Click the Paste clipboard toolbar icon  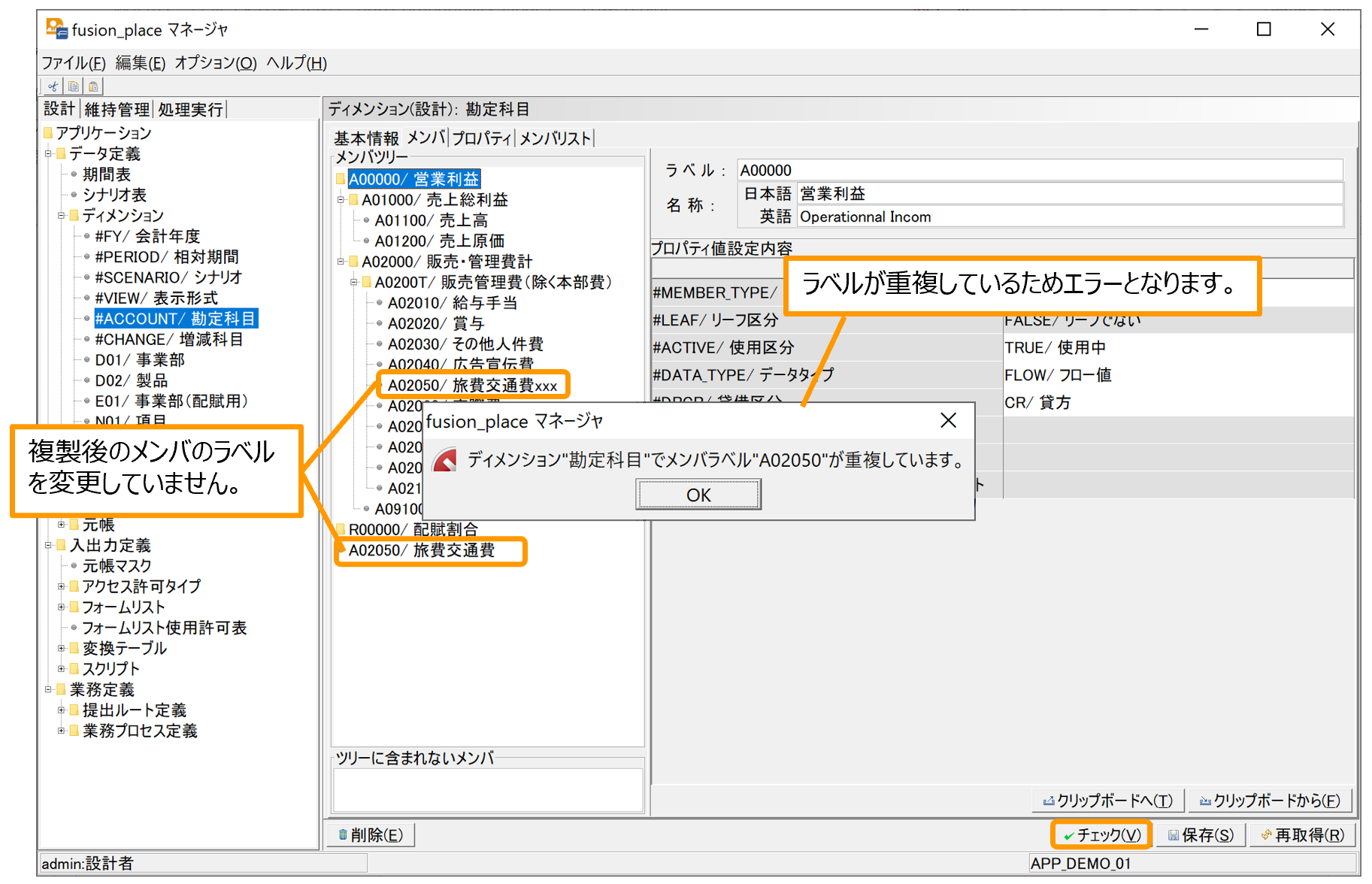[x=93, y=86]
